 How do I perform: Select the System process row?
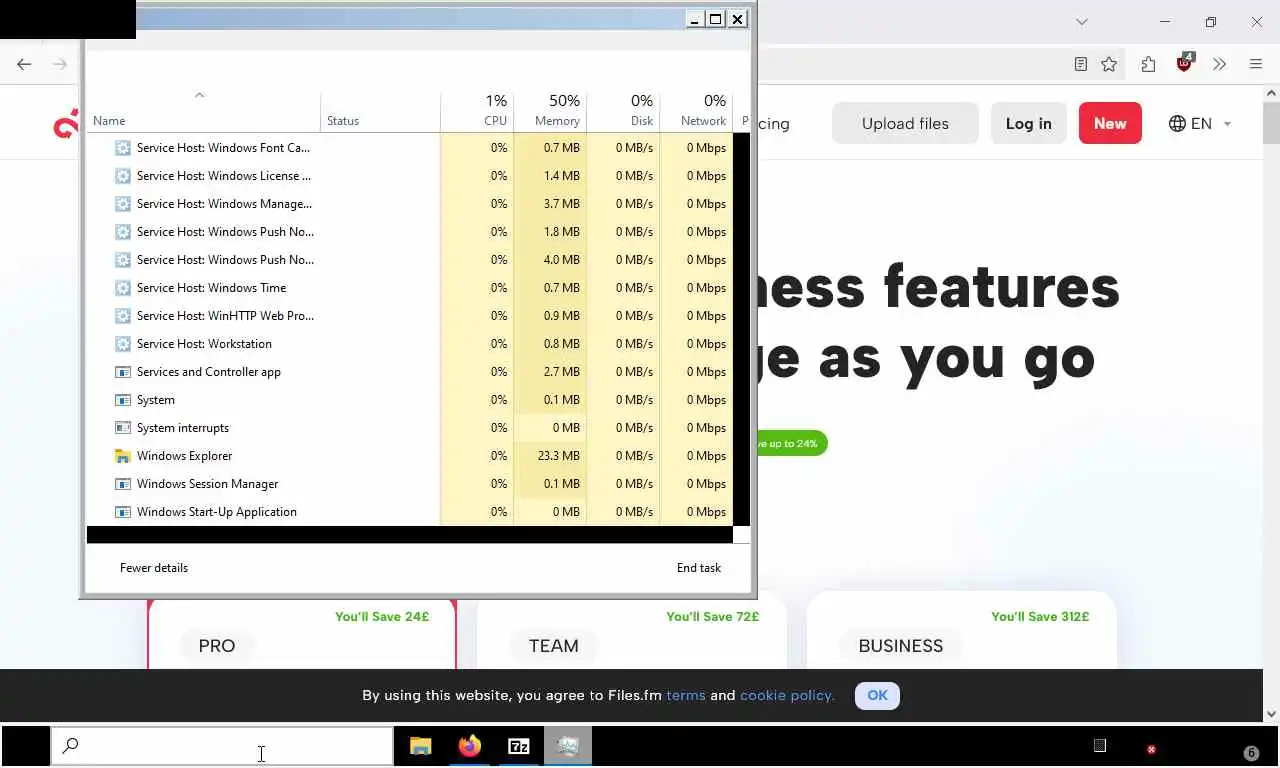[x=410, y=400]
